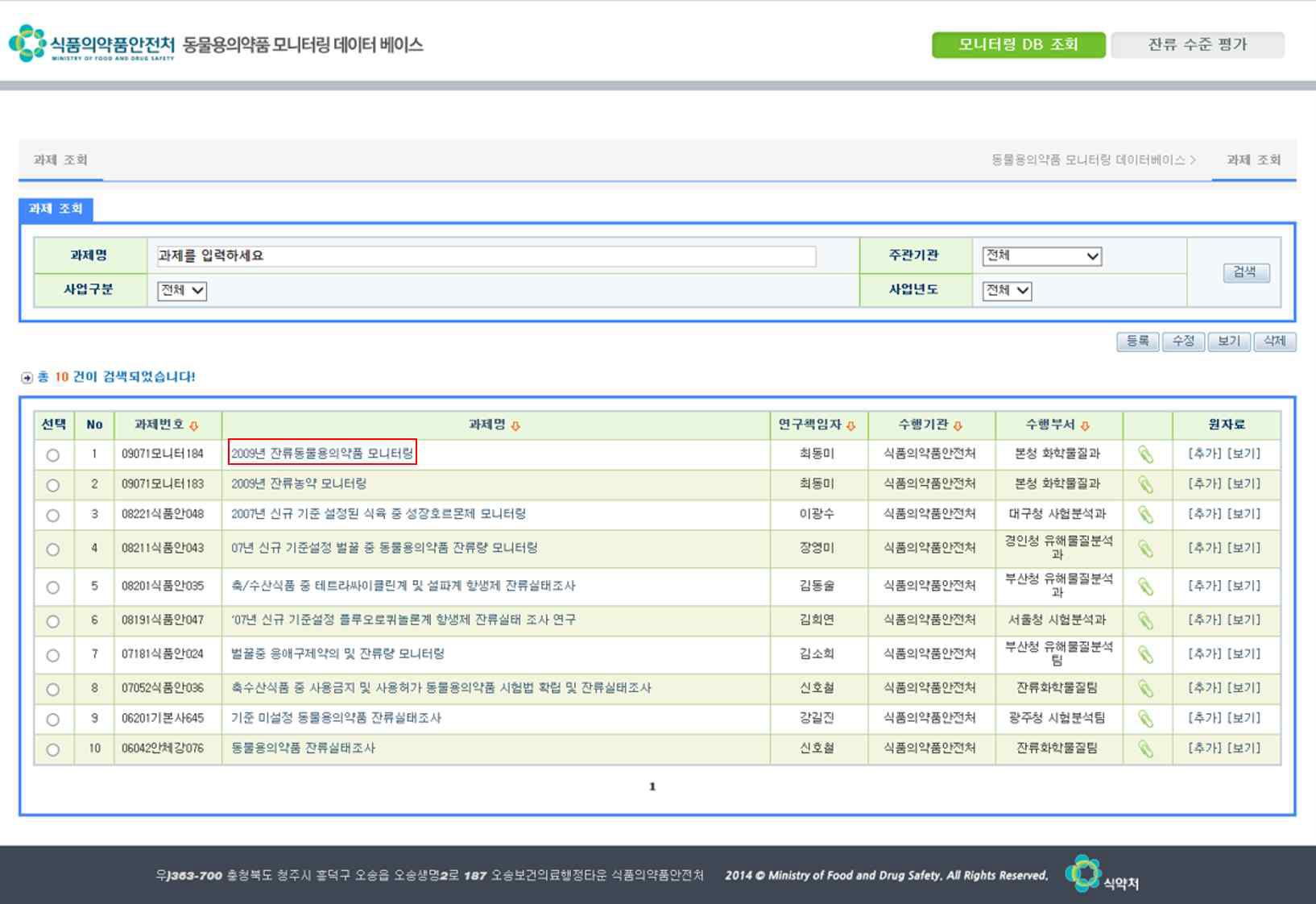Screen dimensions: 1316x904
Task: Open 2009년 잔류농약 모니터링 link
Action: [299, 484]
